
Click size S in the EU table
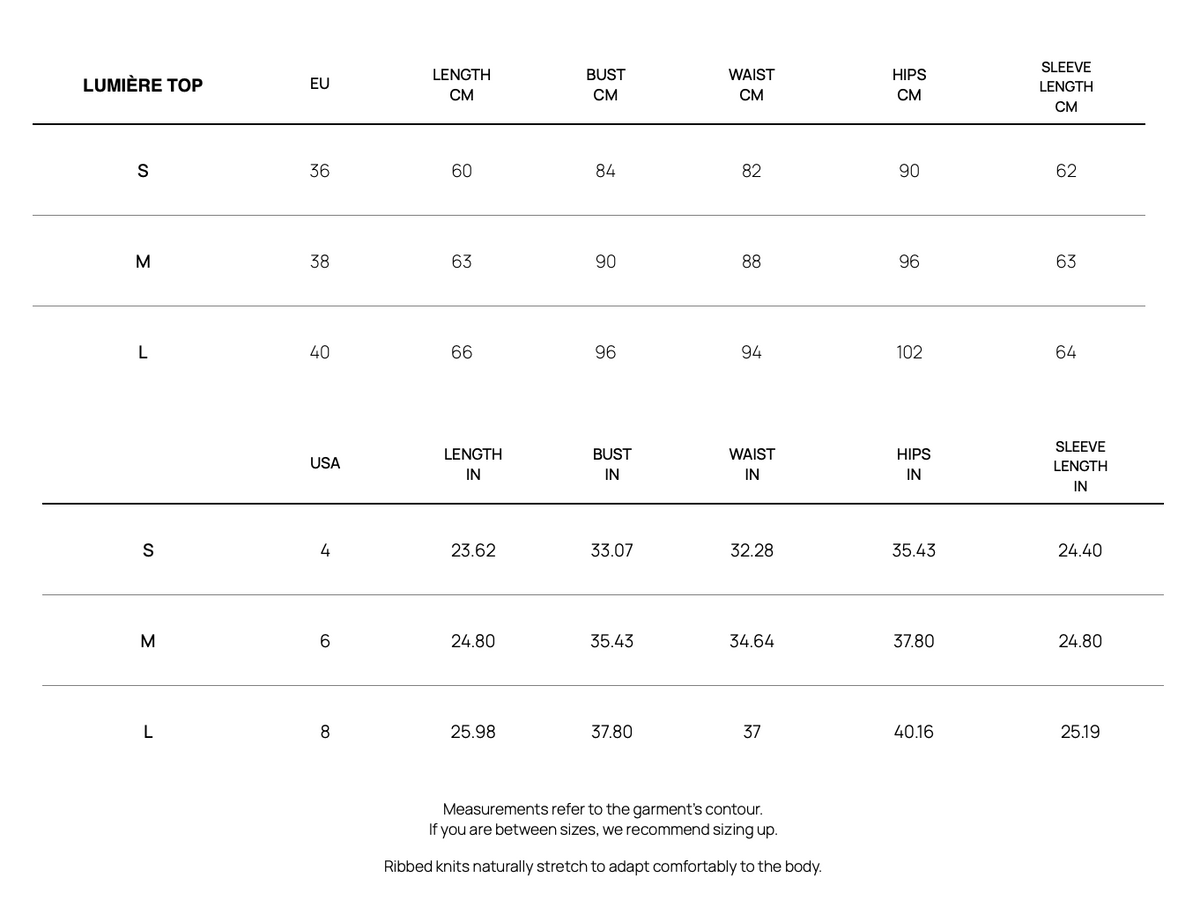142,171
